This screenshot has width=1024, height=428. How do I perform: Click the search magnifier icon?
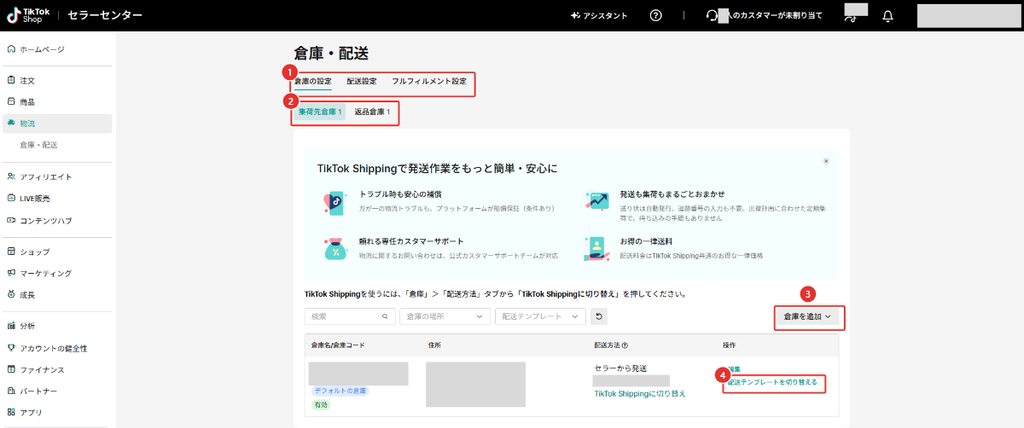pos(385,316)
